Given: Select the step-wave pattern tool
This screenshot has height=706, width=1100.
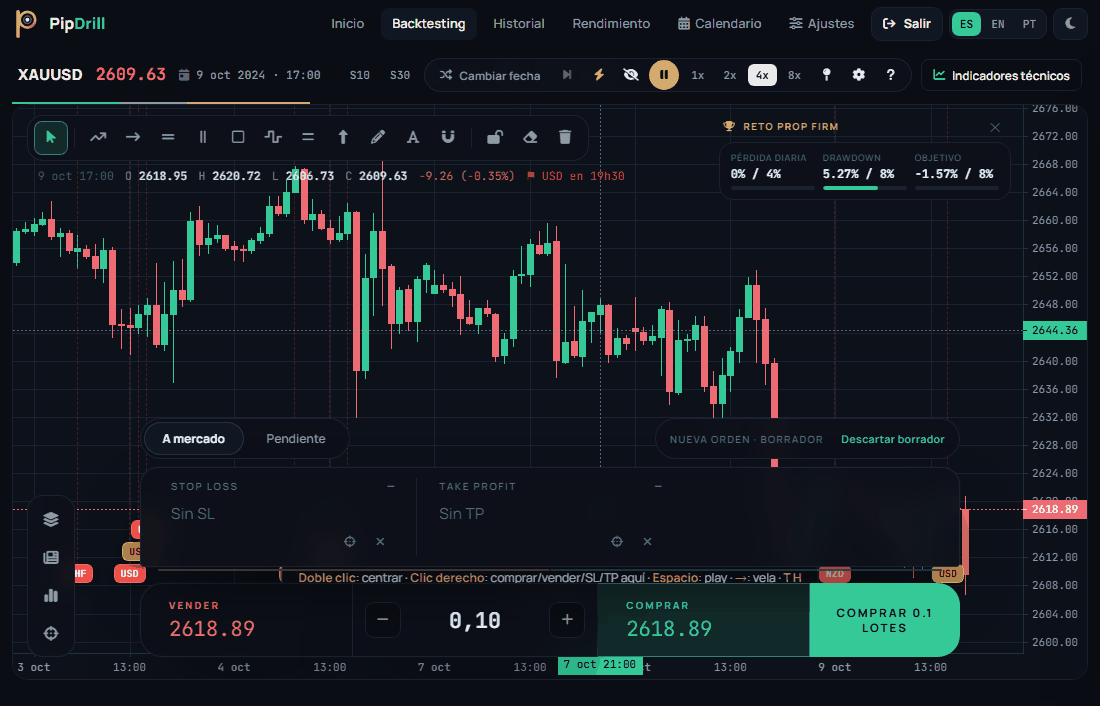Looking at the screenshot, I should [273, 138].
